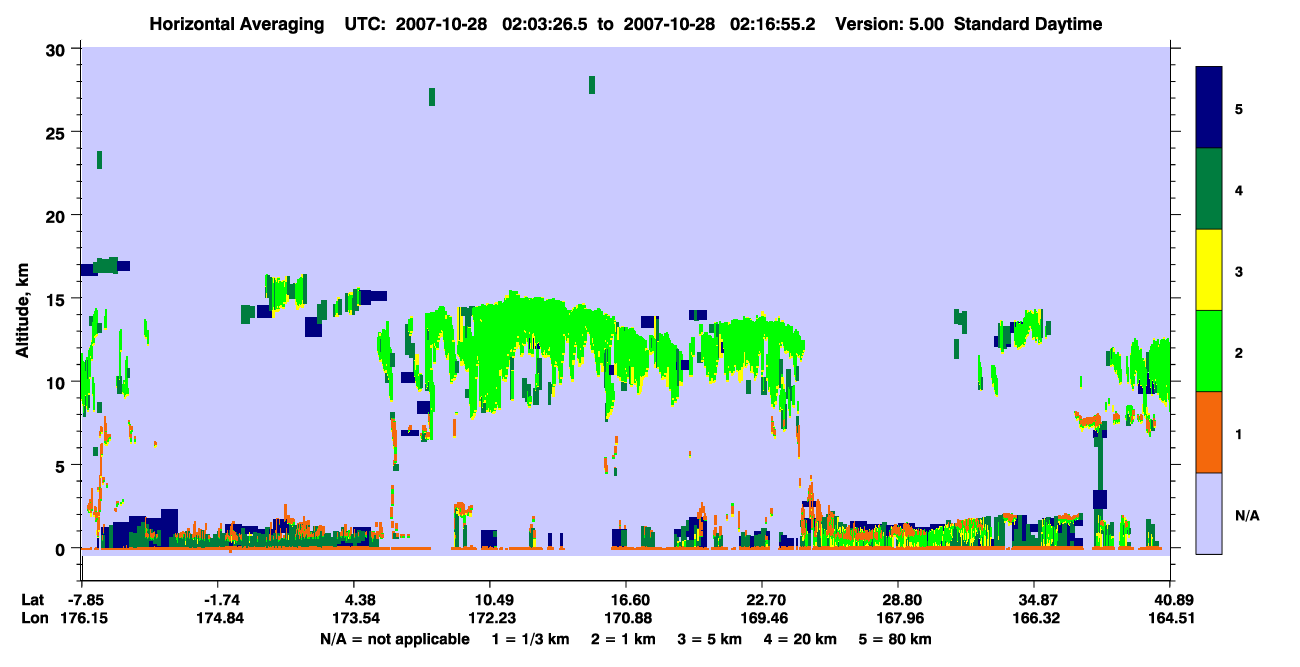Click the colorbar label '4'
The width and height of the screenshot is (1300, 667).
(1240, 189)
